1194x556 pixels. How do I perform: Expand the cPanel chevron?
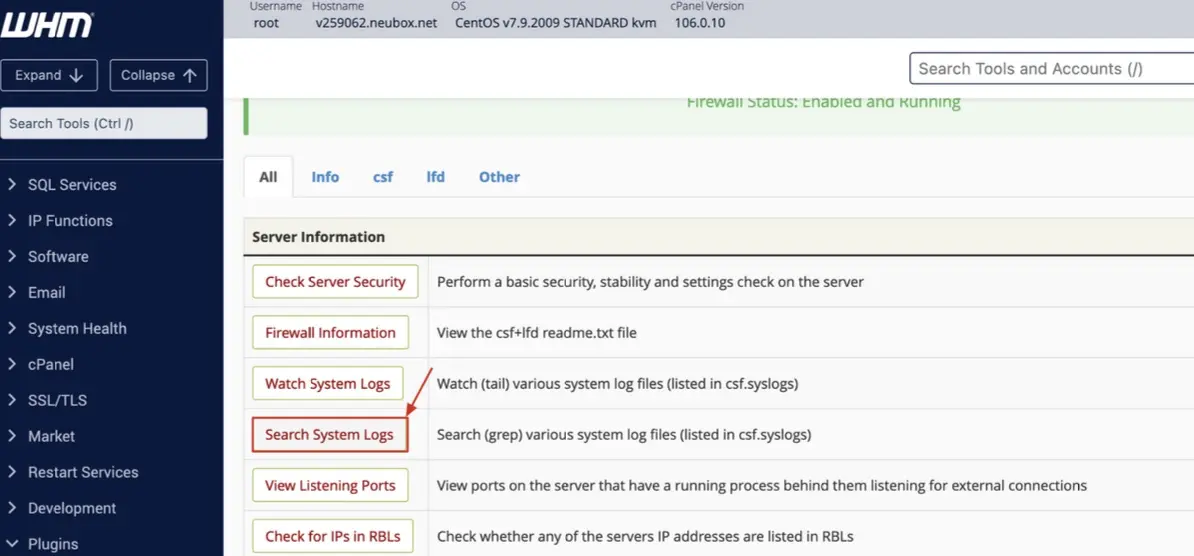tap(11, 364)
